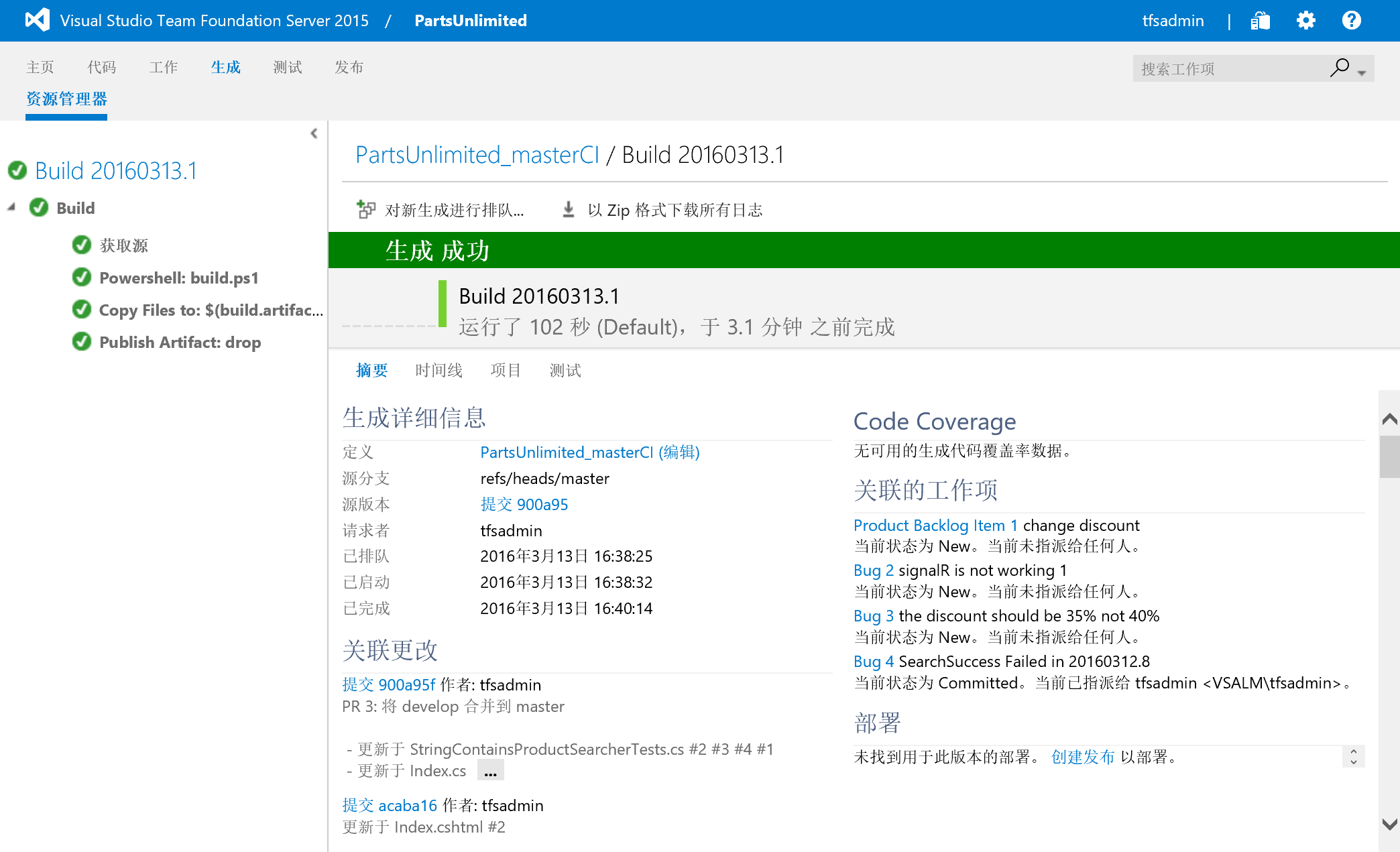Open the 工作 hub
Viewport: 1400px width, 852px height.
tap(164, 67)
